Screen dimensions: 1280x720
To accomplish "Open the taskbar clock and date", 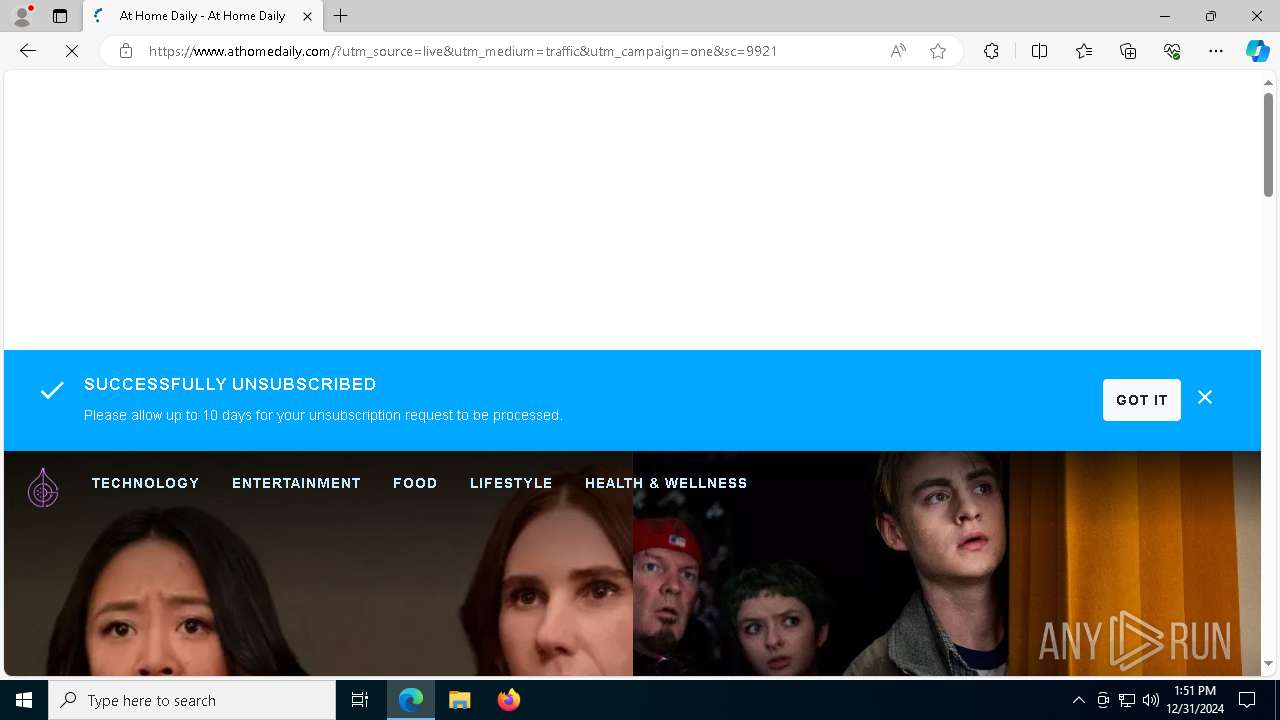I will (1195, 700).
